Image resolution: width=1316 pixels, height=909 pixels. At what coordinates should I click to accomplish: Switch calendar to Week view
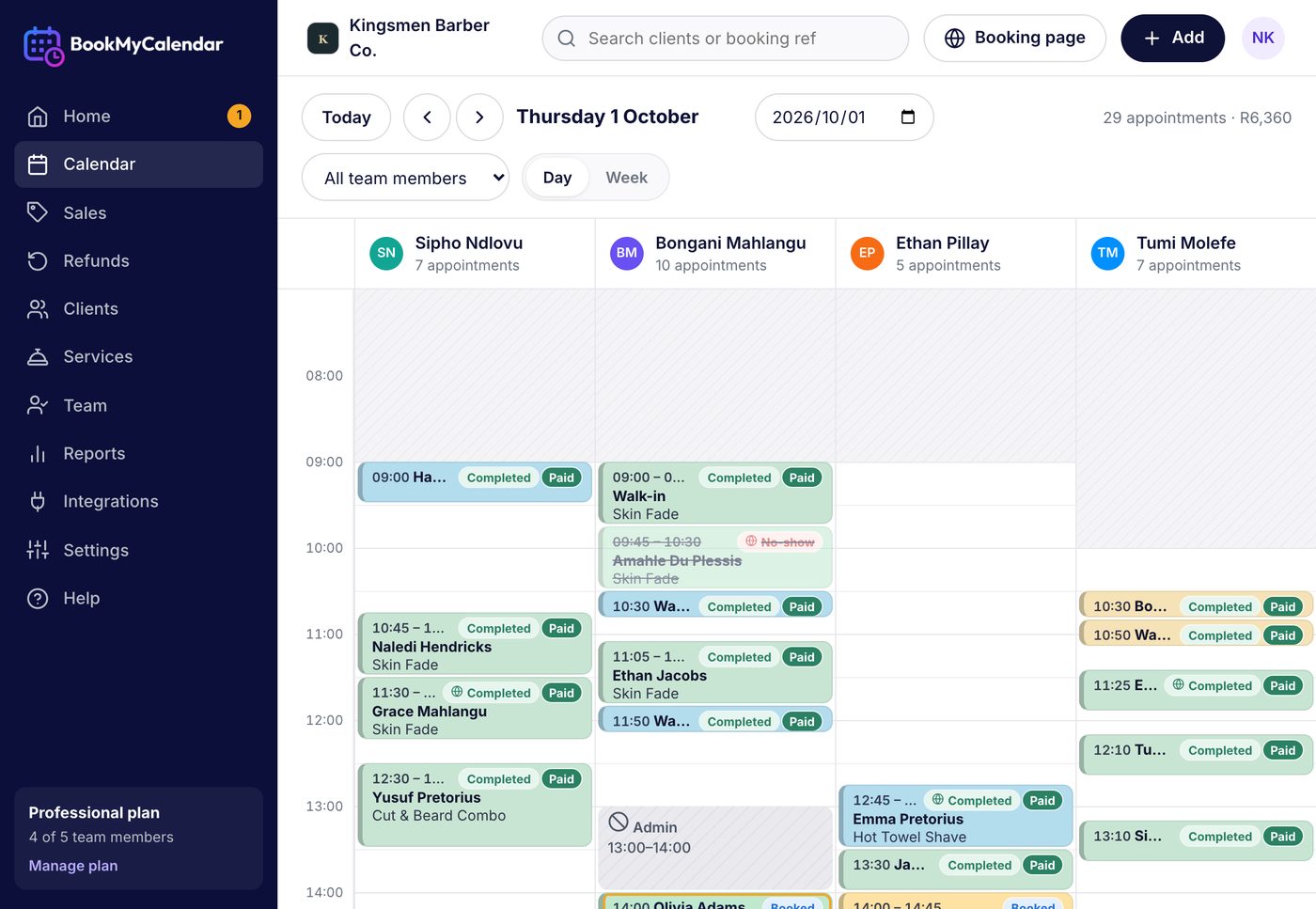coord(626,178)
